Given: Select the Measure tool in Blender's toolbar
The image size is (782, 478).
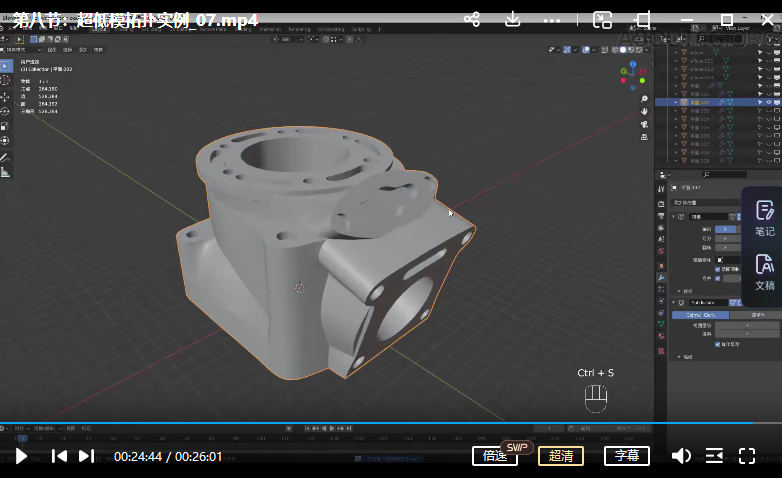Looking at the screenshot, I should click(5, 172).
